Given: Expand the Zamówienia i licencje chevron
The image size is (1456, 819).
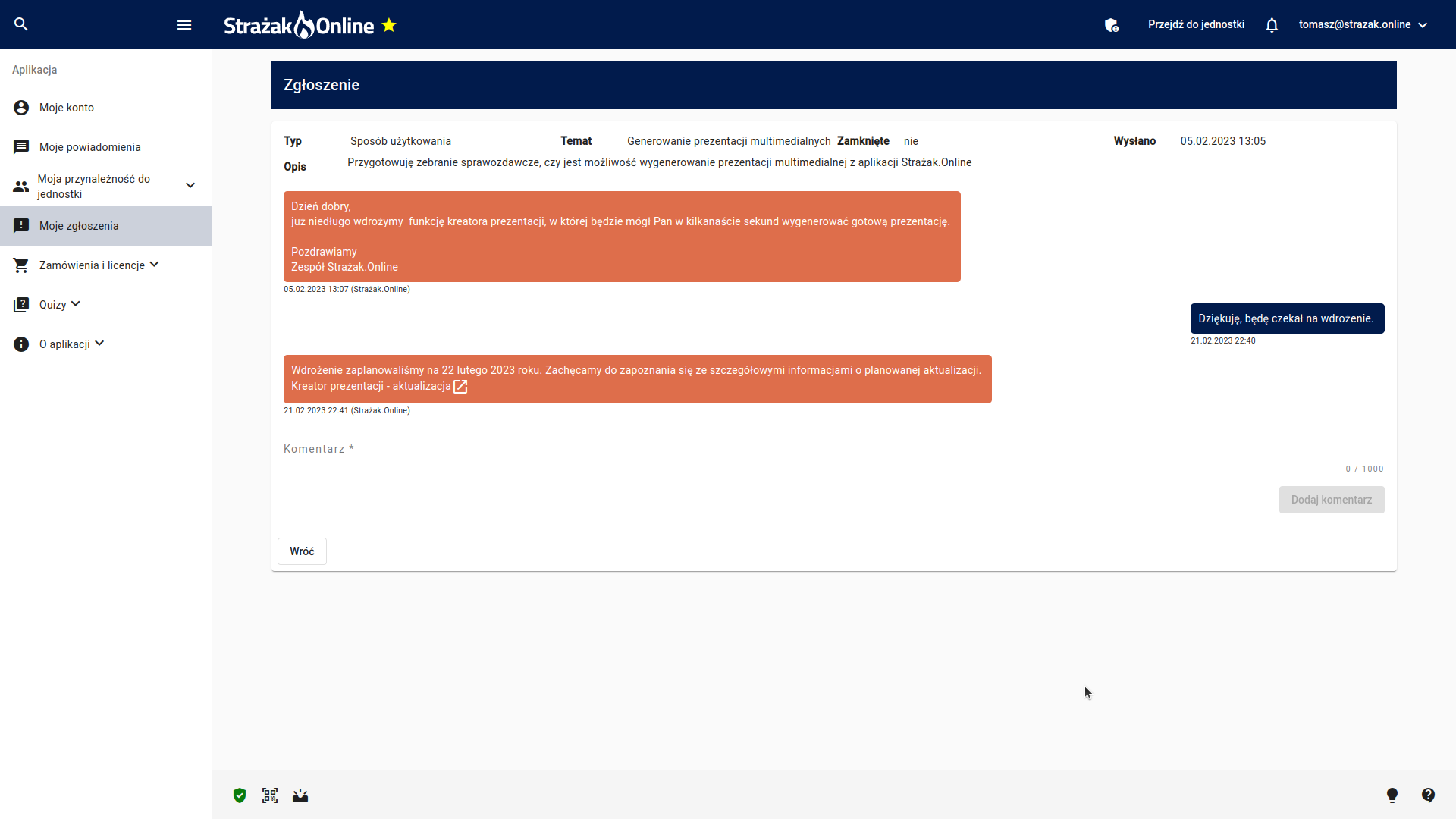Looking at the screenshot, I should tap(155, 265).
